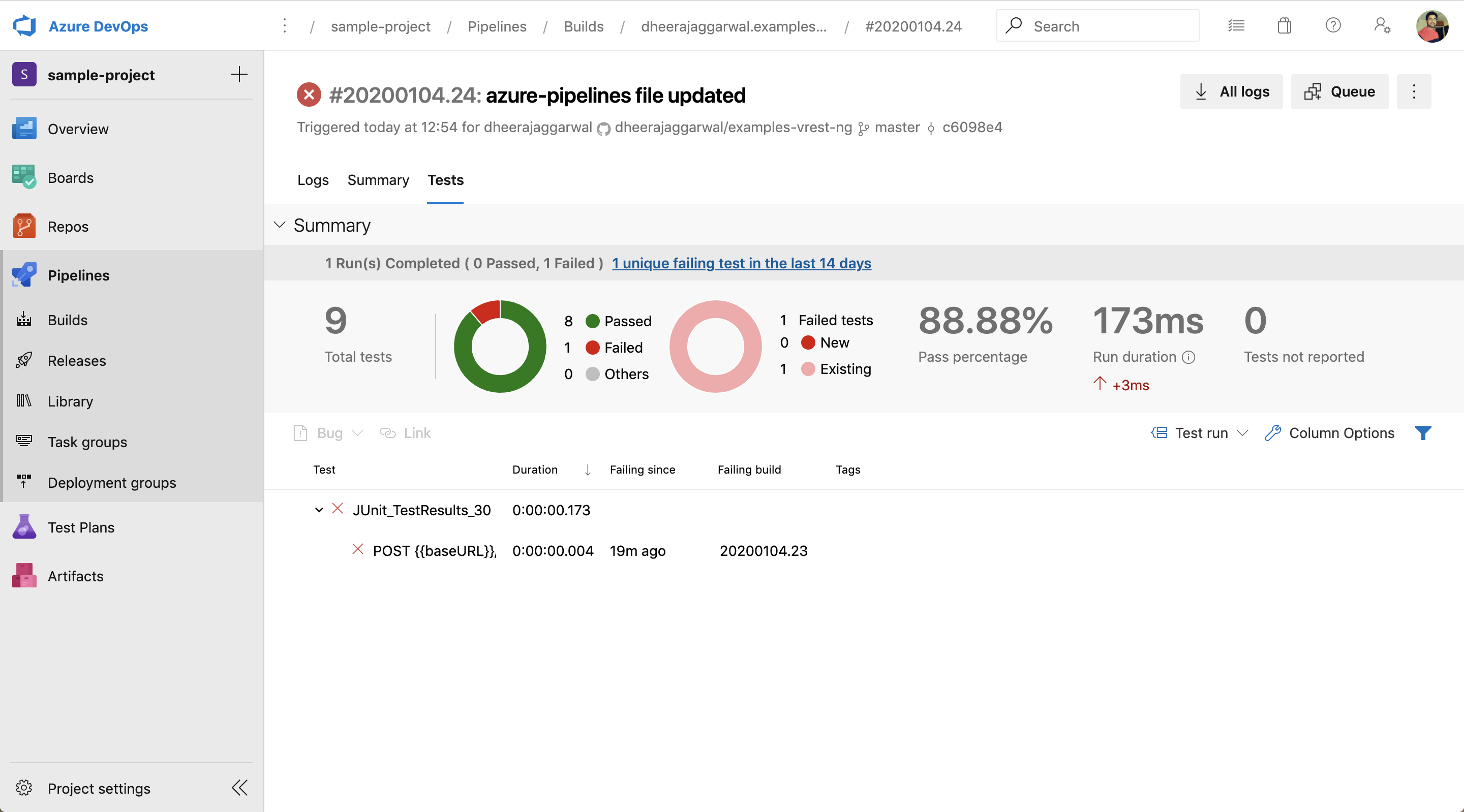Click the master branch label
Viewport: 1464px width, 812px height.
[897, 127]
